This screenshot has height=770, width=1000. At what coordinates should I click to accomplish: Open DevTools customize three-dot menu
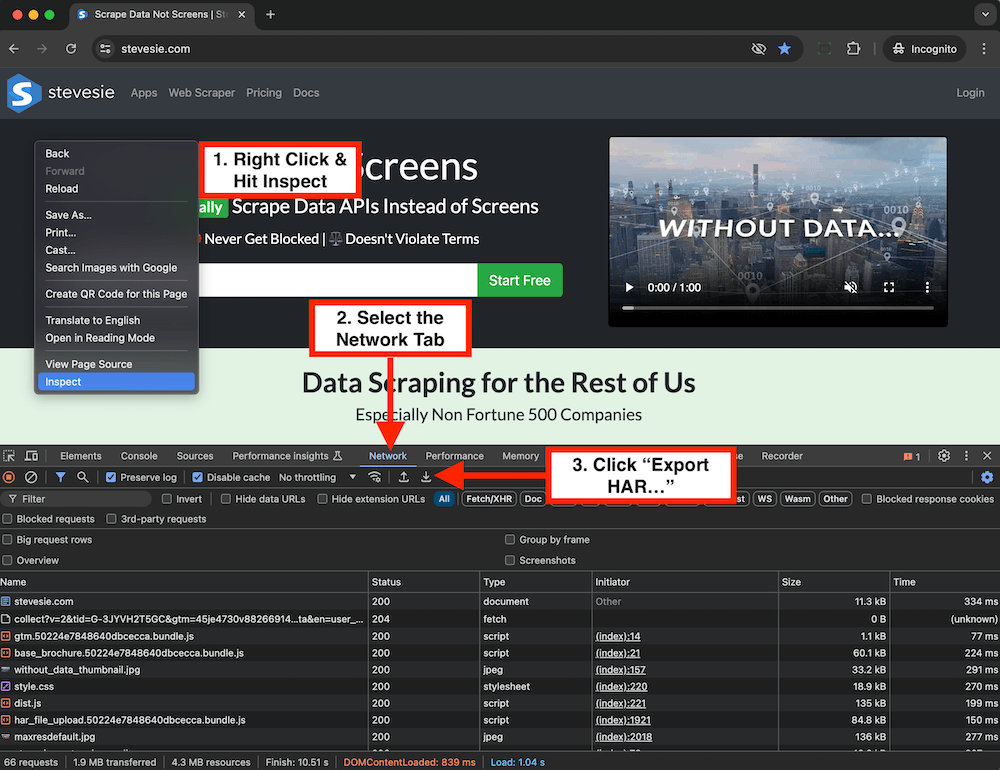click(966, 456)
